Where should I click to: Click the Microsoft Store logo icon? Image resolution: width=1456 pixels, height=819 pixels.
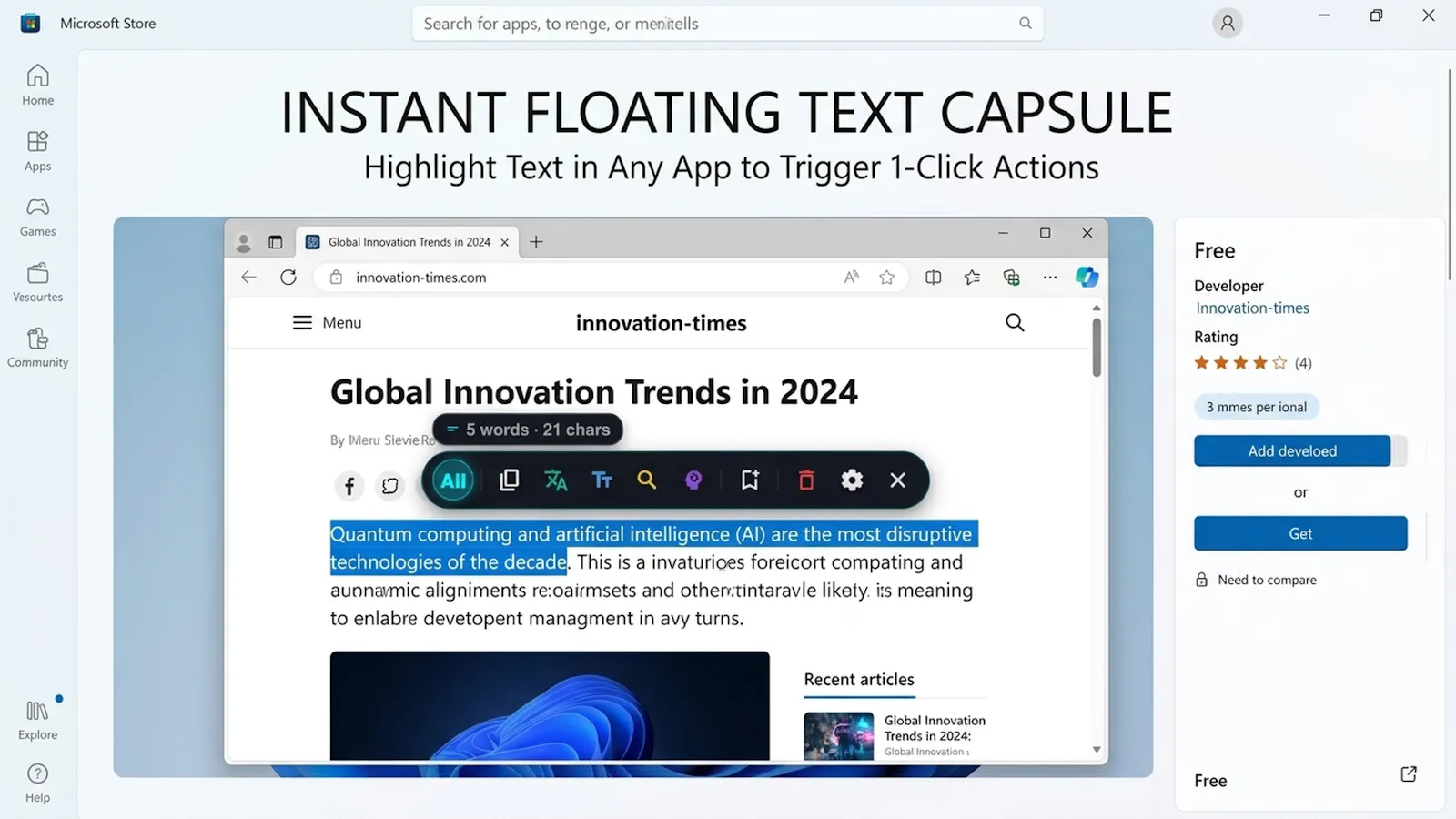point(30,23)
